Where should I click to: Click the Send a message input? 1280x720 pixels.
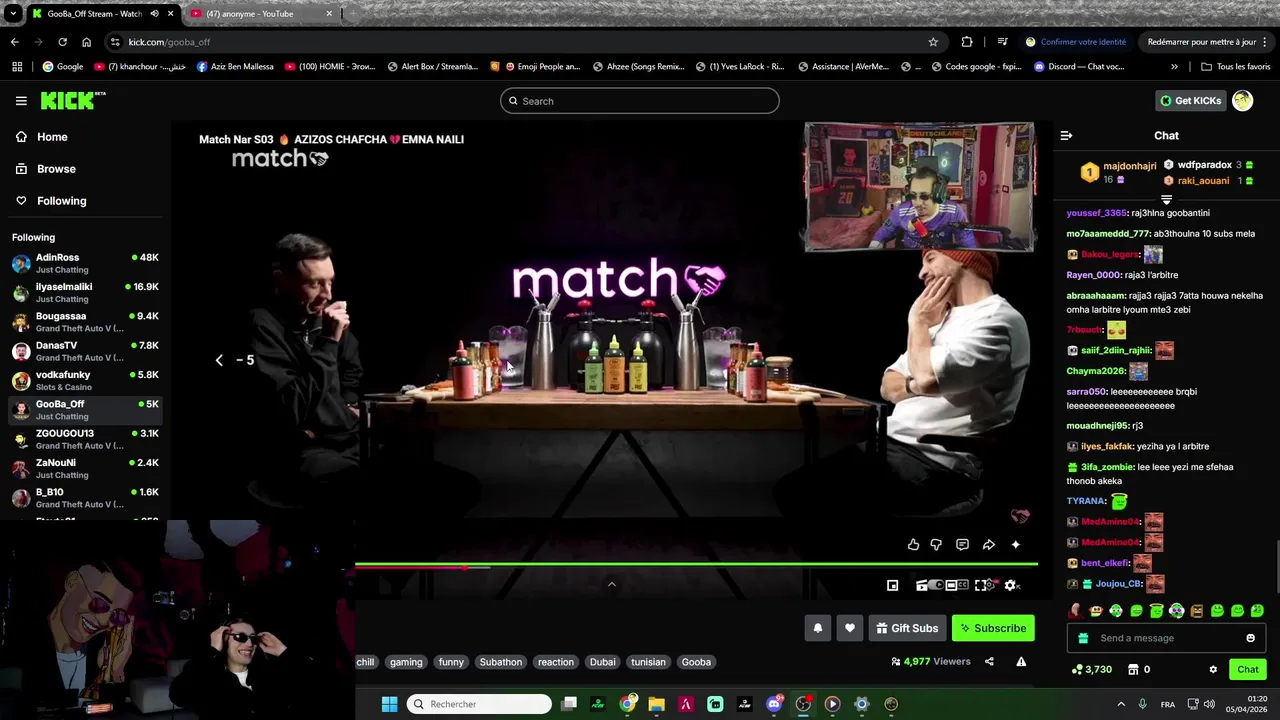pos(1167,638)
